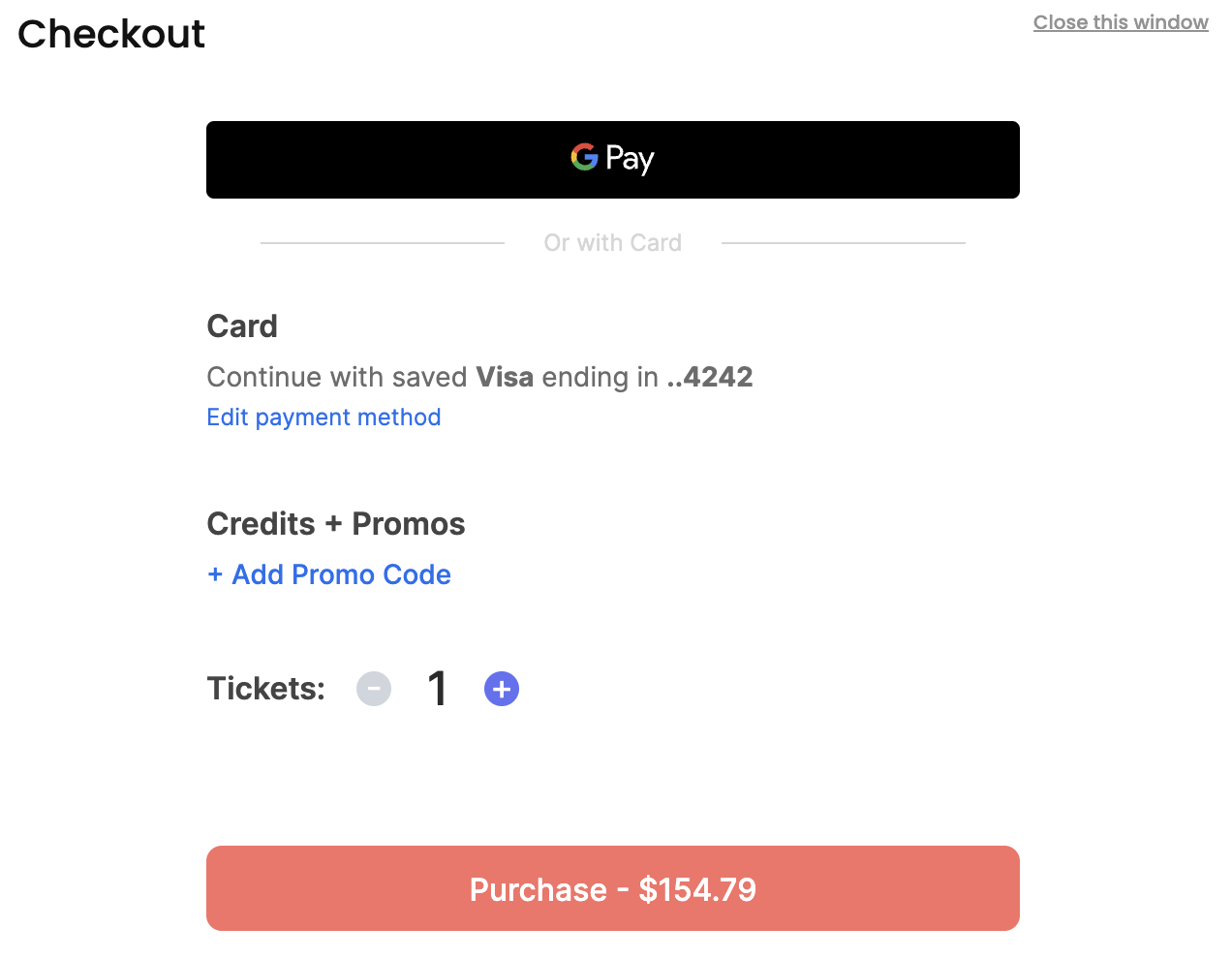Click the $154.79 amount on the purchase button
Screen dimensions: 1232x959
click(697, 889)
